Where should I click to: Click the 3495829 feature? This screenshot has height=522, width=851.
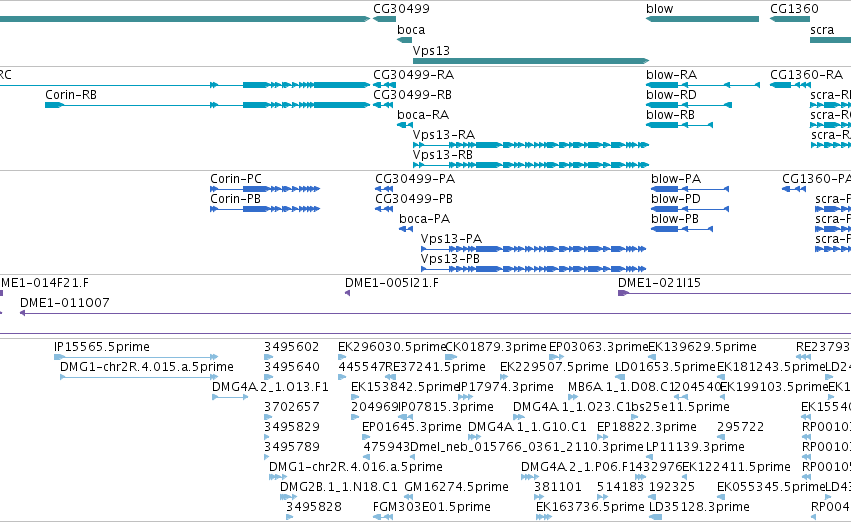pyautogui.click(x=266, y=437)
